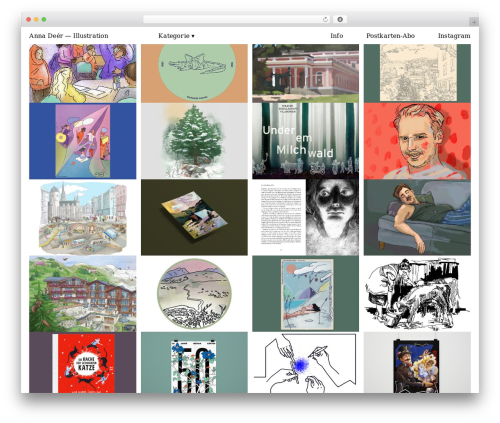Open the Anna Deér — Illustration home link

click(x=68, y=36)
